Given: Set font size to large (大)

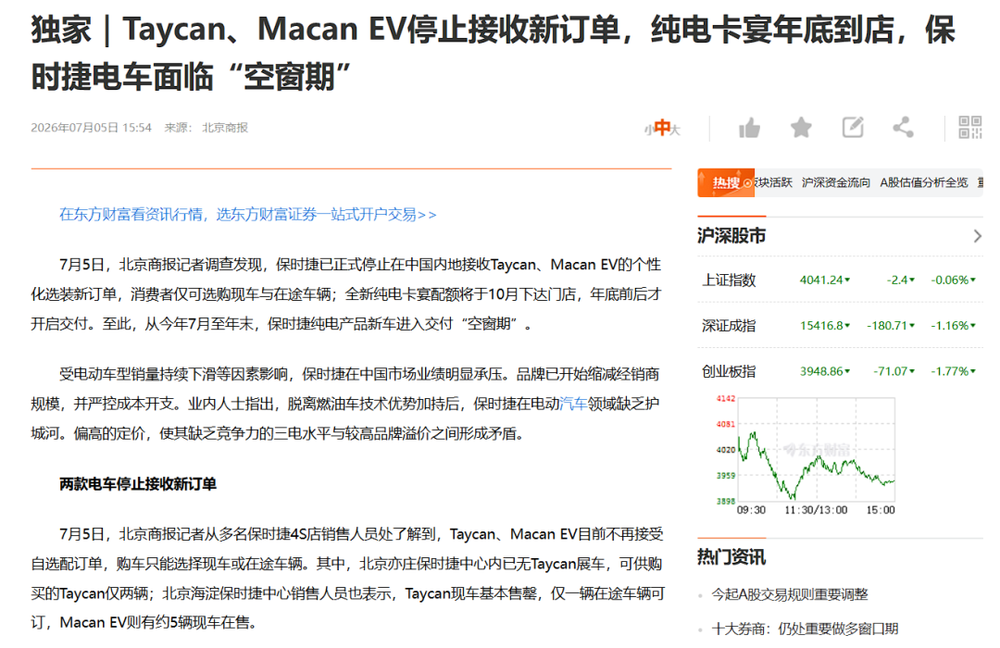Looking at the screenshot, I should pos(675,130).
